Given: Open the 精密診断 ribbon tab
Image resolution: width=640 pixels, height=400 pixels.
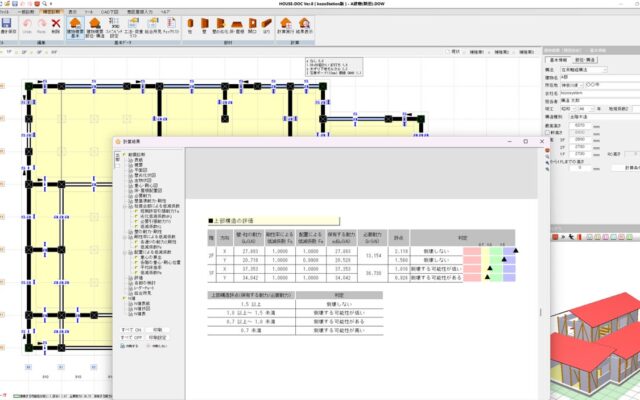Looking at the screenshot, I should (51, 12).
